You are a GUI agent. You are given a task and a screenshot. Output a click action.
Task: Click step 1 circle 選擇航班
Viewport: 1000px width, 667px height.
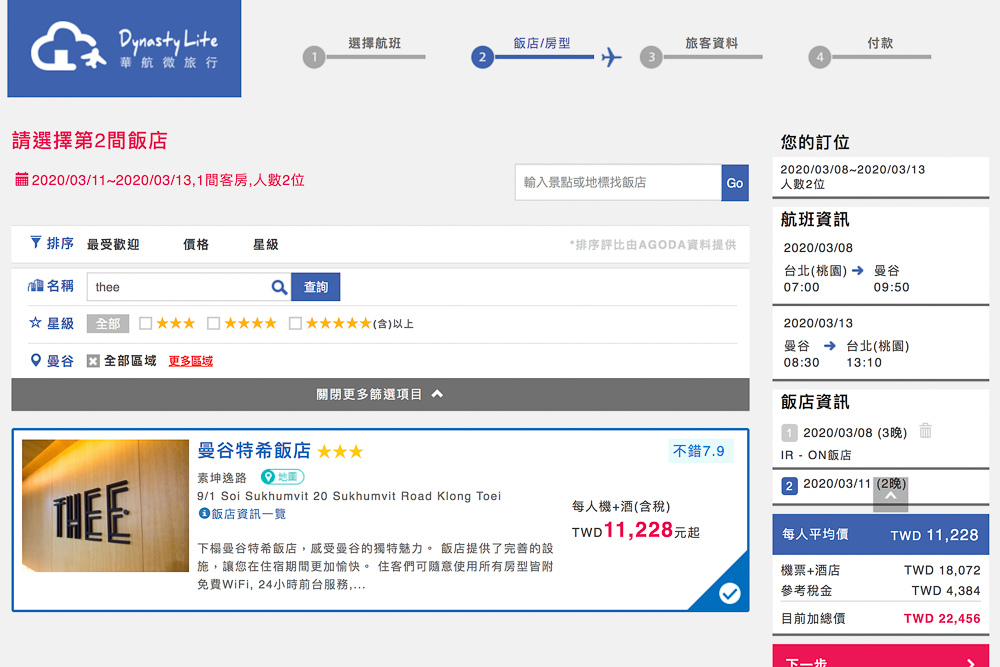pyautogui.click(x=314, y=57)
